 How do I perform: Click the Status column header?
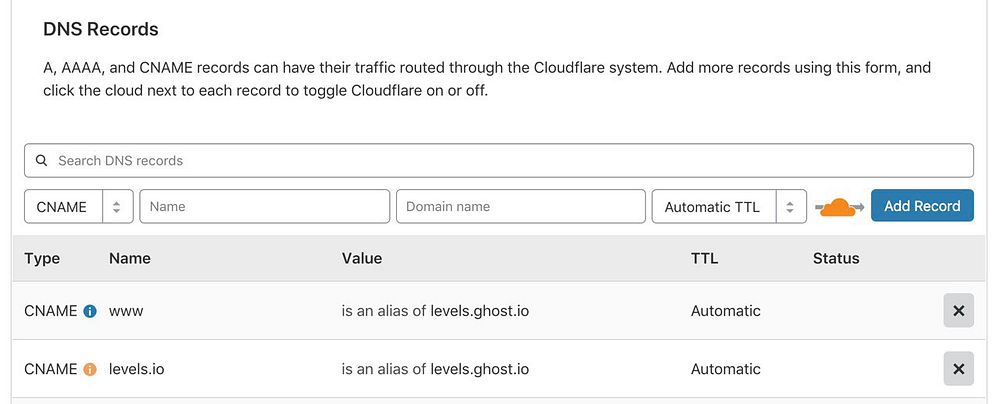point(836,258)
